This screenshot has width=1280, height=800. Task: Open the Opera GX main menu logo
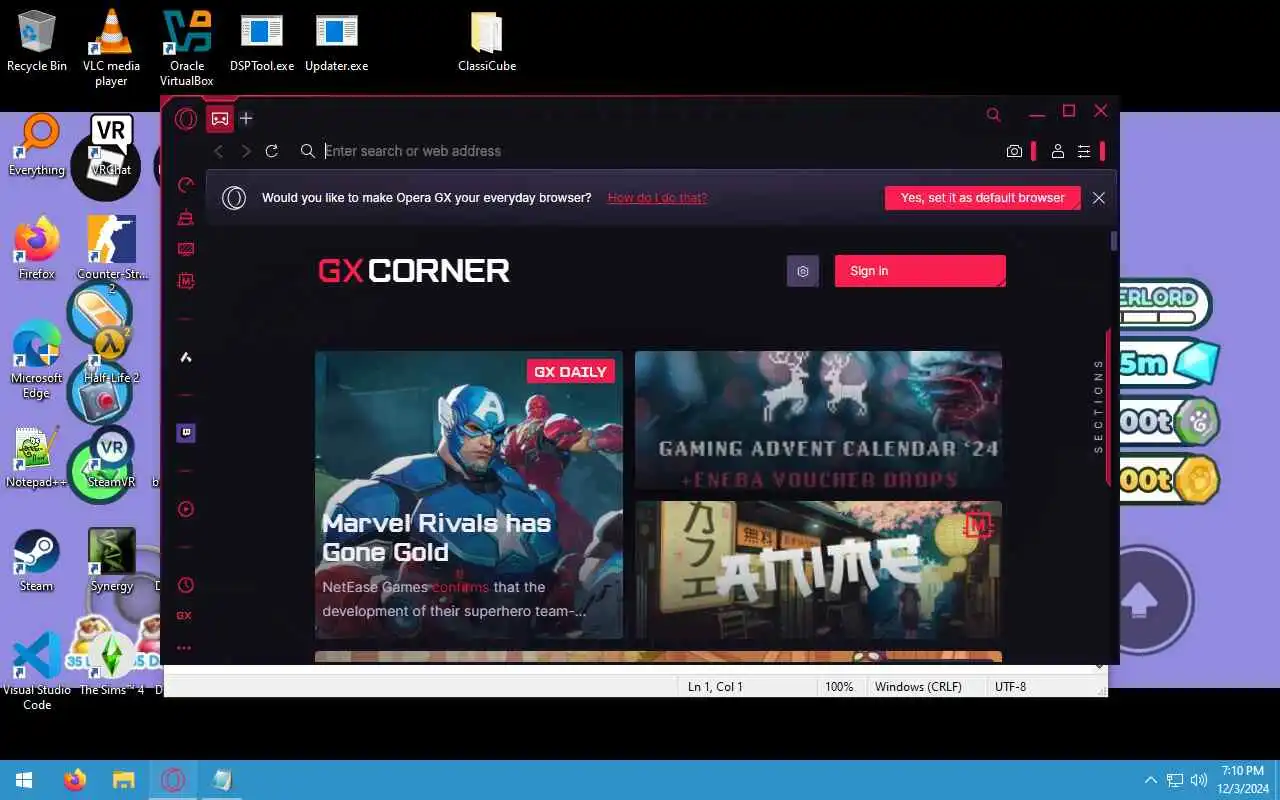point(185,119)
